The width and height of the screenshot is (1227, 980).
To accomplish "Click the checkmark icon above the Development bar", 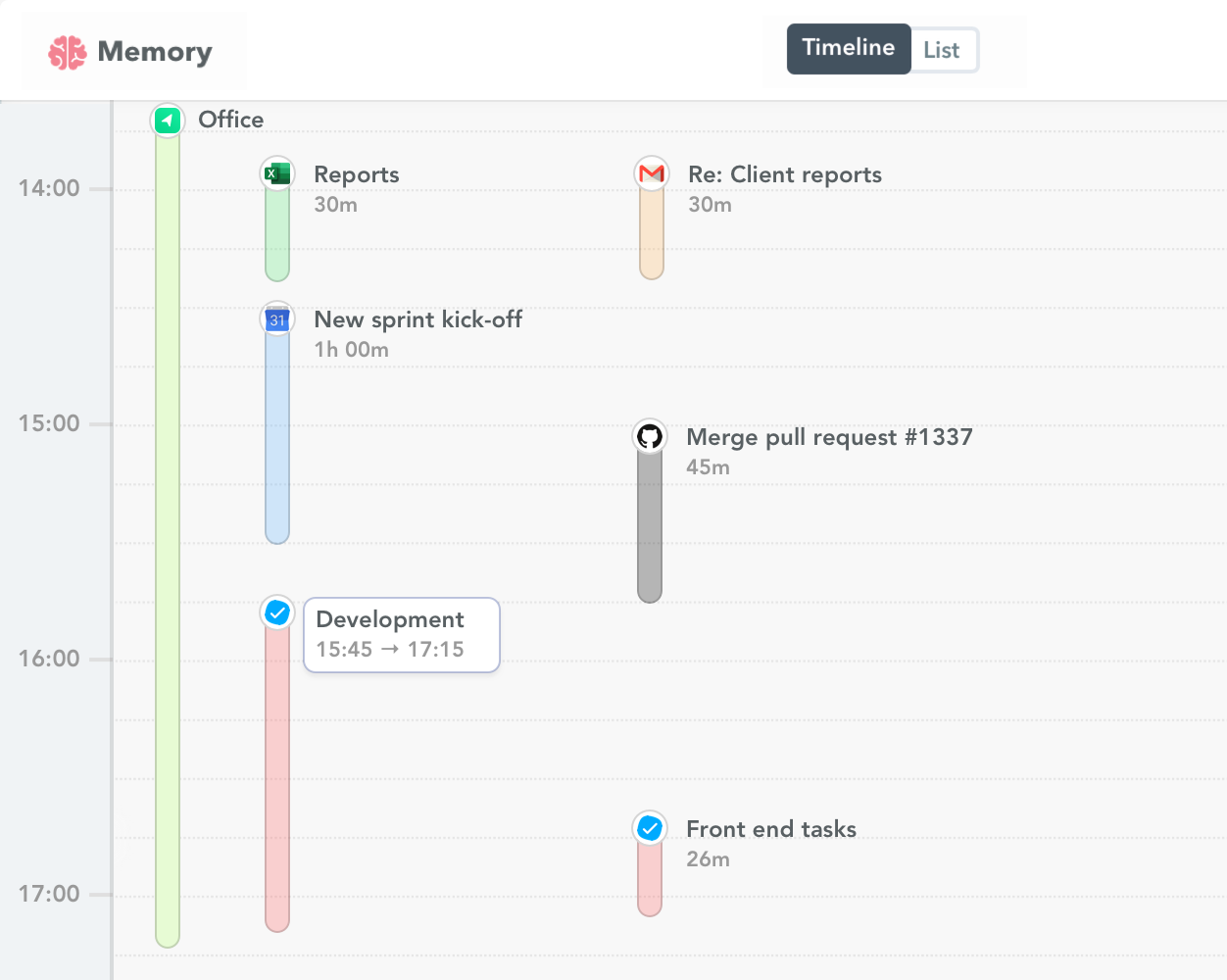I will (277, 612).
